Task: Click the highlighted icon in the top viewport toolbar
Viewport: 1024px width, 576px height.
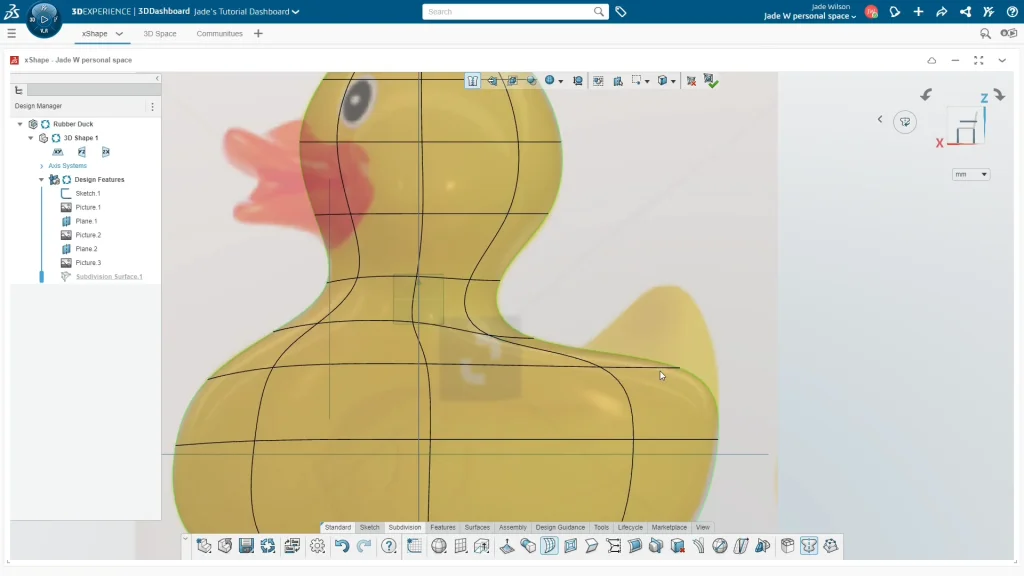Action: [472, 81]
